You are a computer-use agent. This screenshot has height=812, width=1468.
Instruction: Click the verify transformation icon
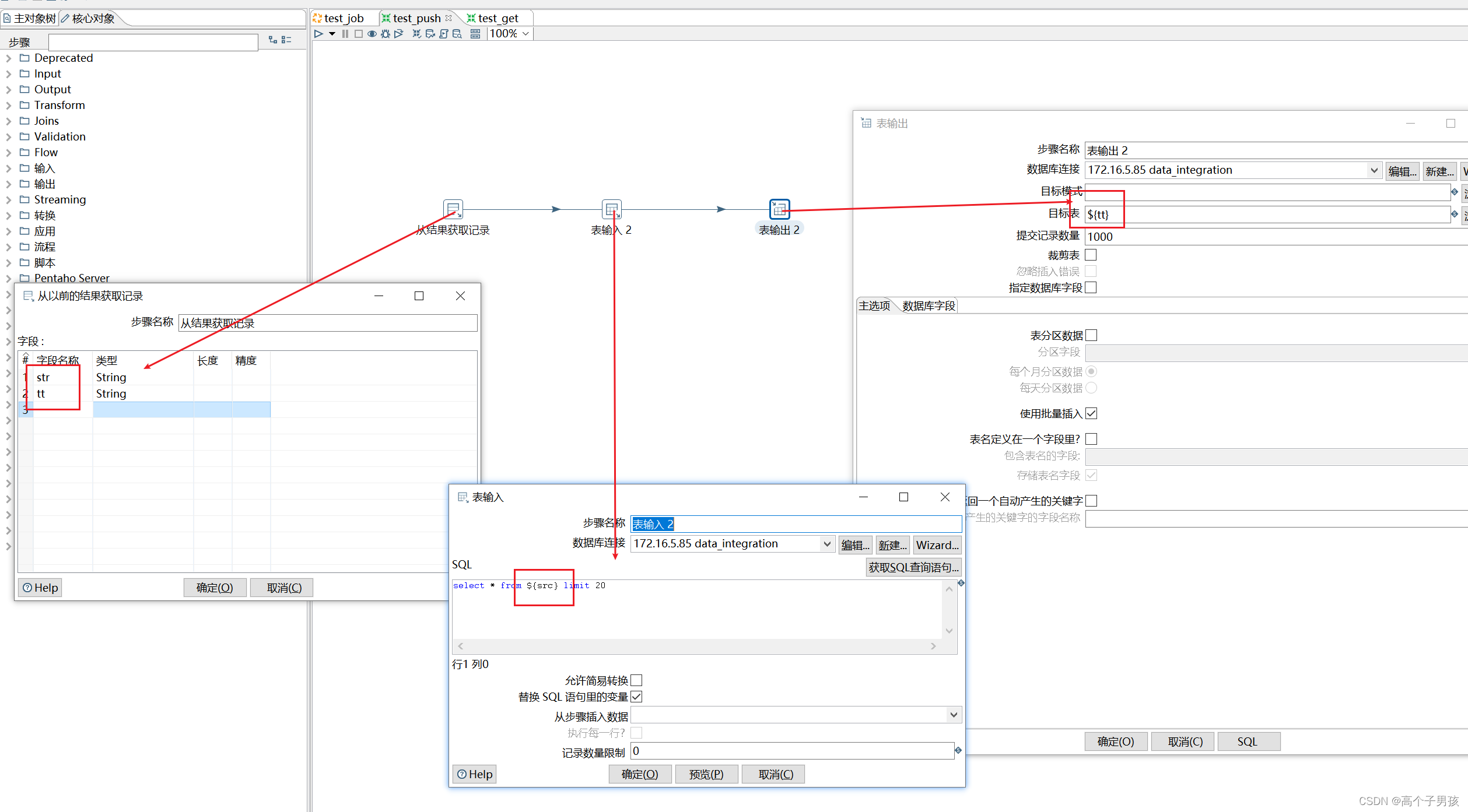[416, 34]
